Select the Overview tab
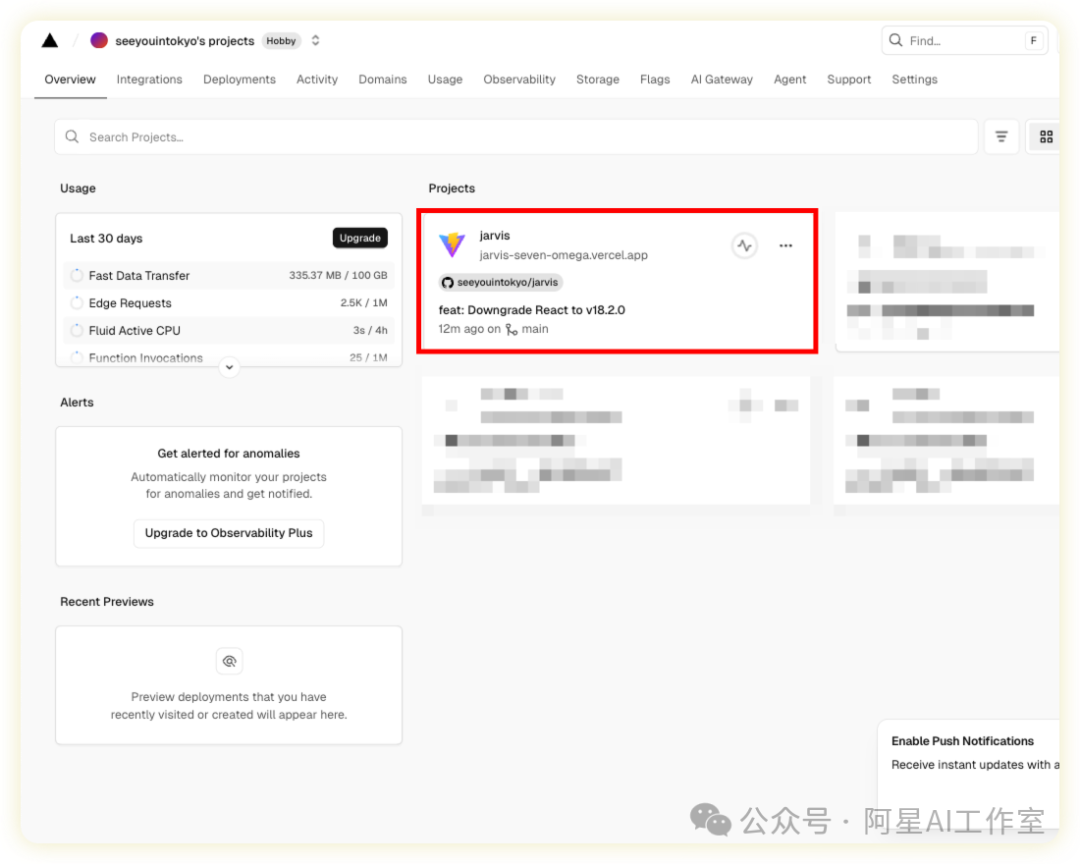The width and height of the screenshot is (1080, 864). click(x=70, y=79)
